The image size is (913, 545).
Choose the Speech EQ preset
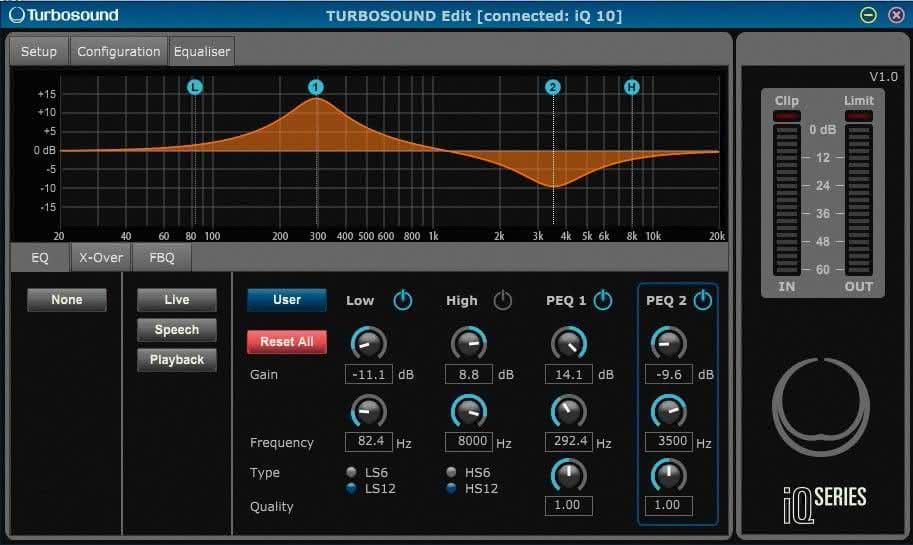[177, 330]
